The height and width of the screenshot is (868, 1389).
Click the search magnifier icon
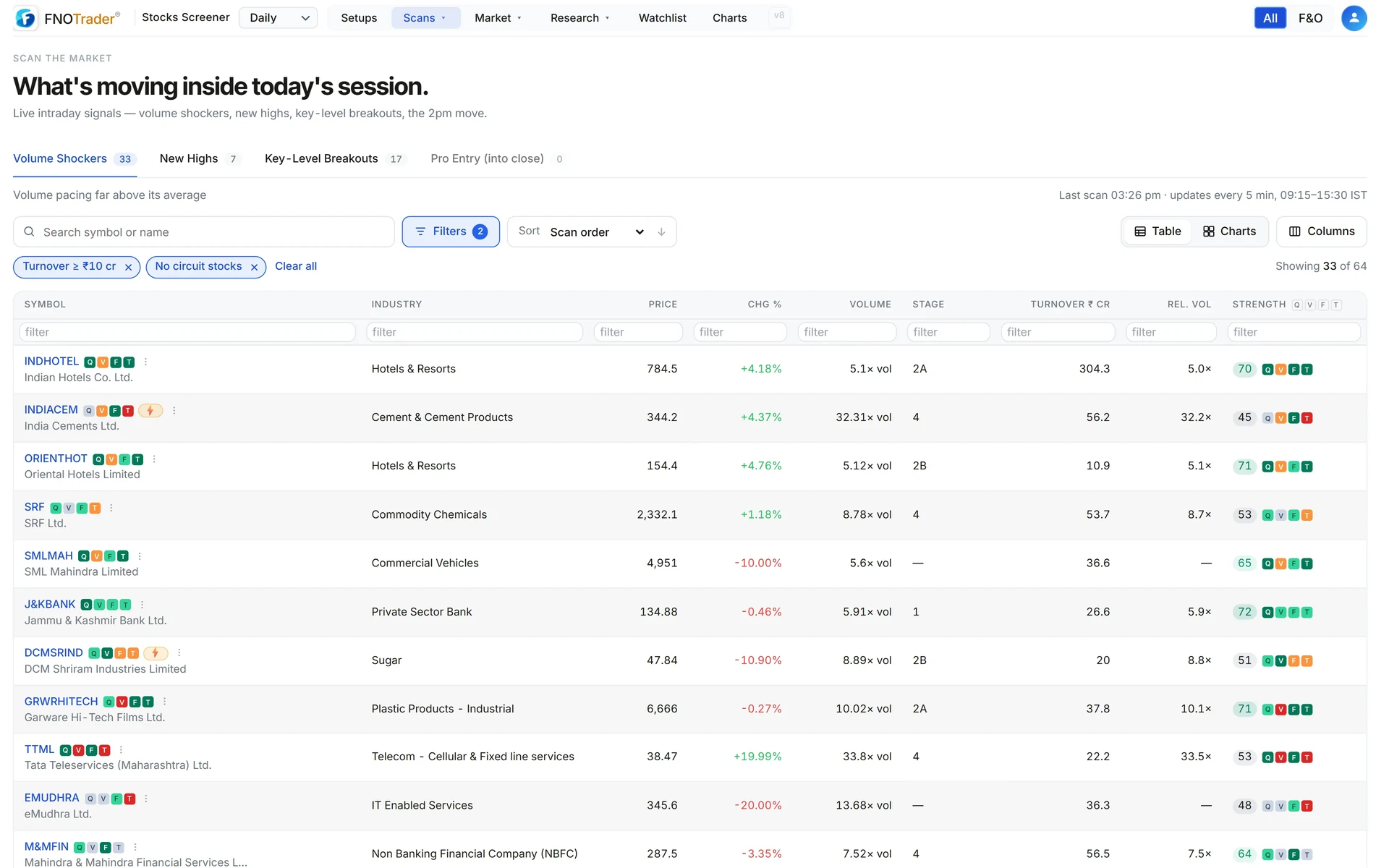pyautogui.click(x=29, y=231)
